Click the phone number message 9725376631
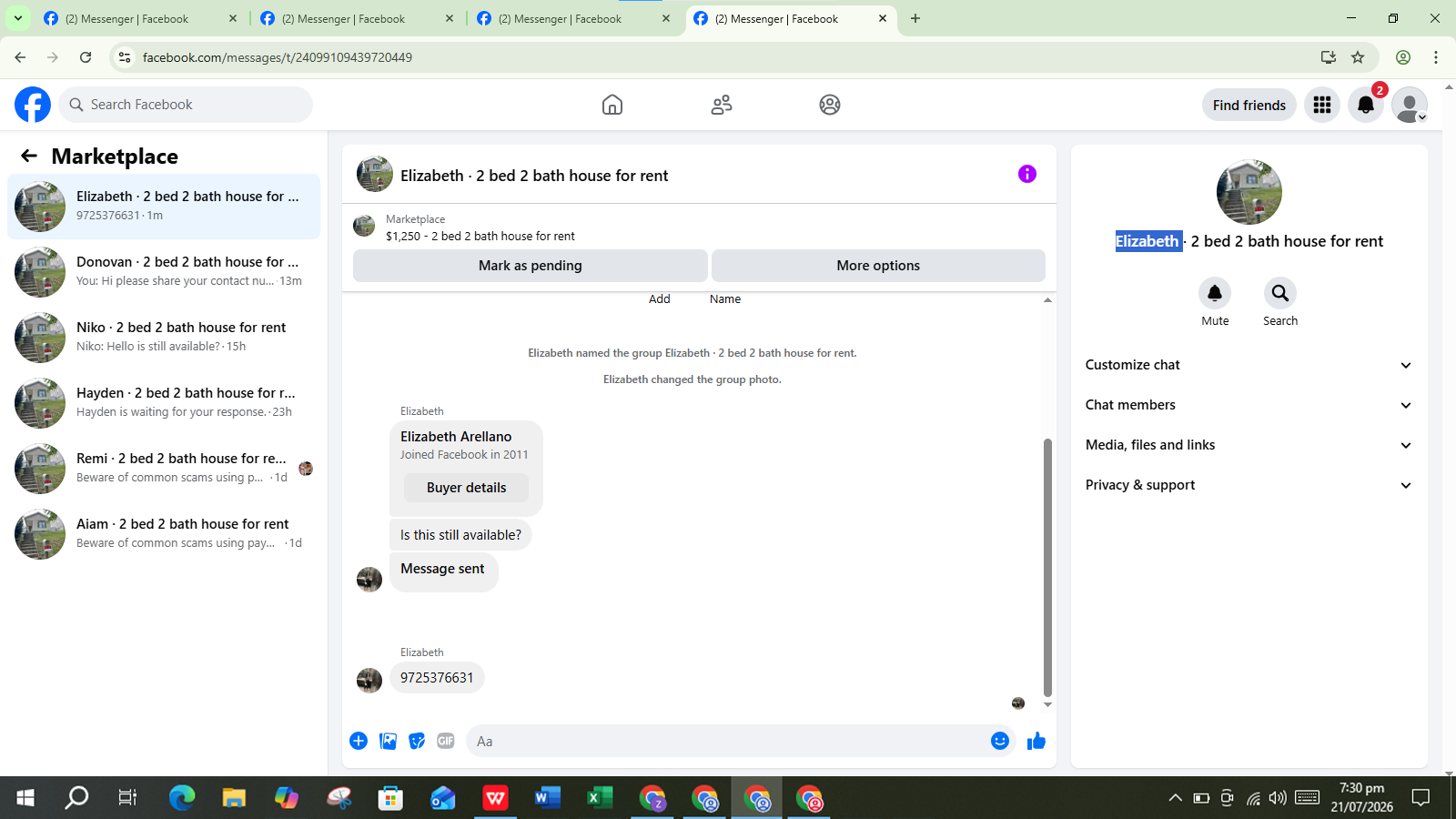Image resolution: width=1456 pixels, height=819 pixels. pos(437,678)
